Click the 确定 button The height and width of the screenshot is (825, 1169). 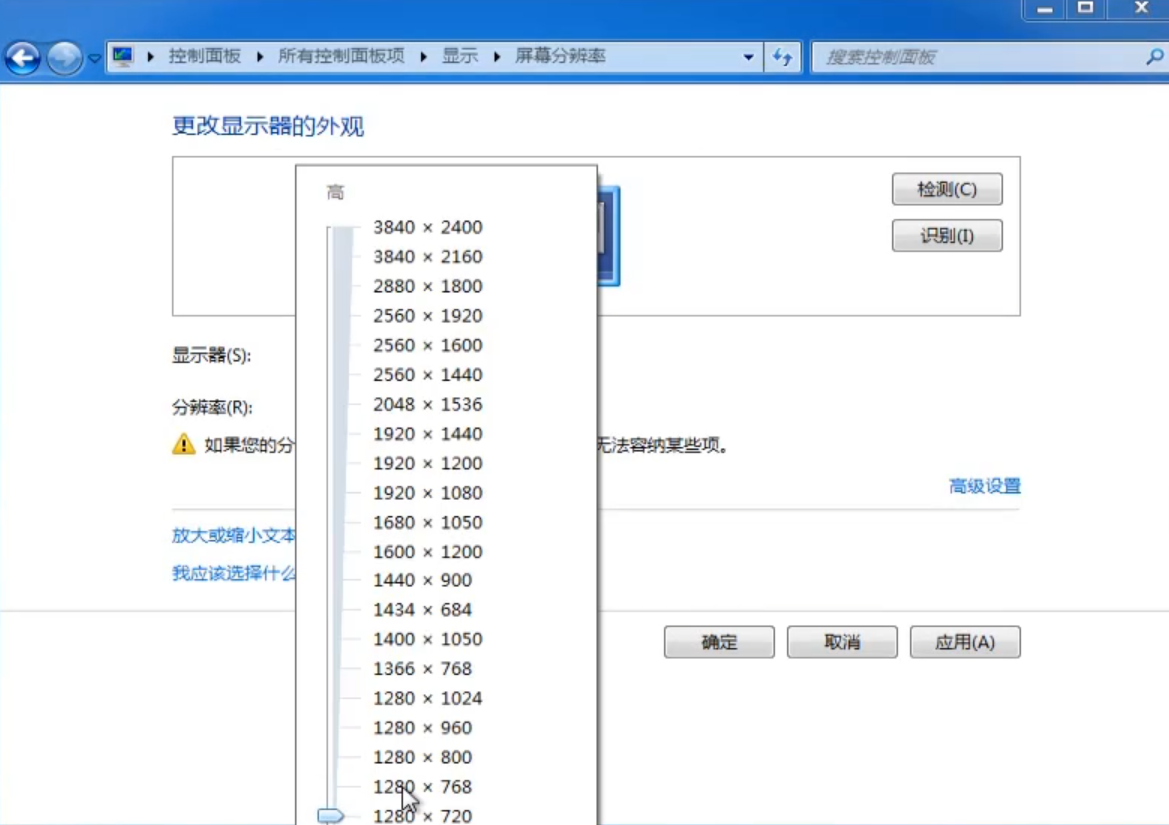(718, 642)
